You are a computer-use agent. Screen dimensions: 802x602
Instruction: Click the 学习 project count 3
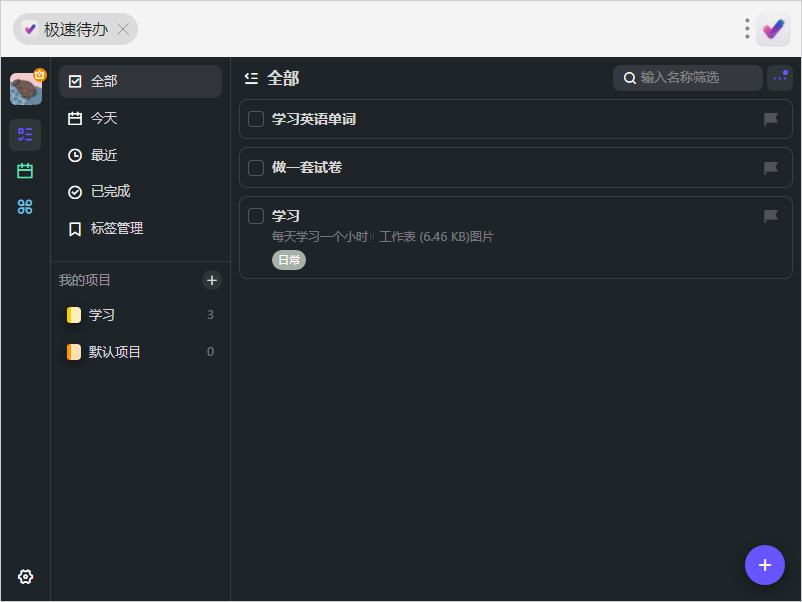point(210,315)
